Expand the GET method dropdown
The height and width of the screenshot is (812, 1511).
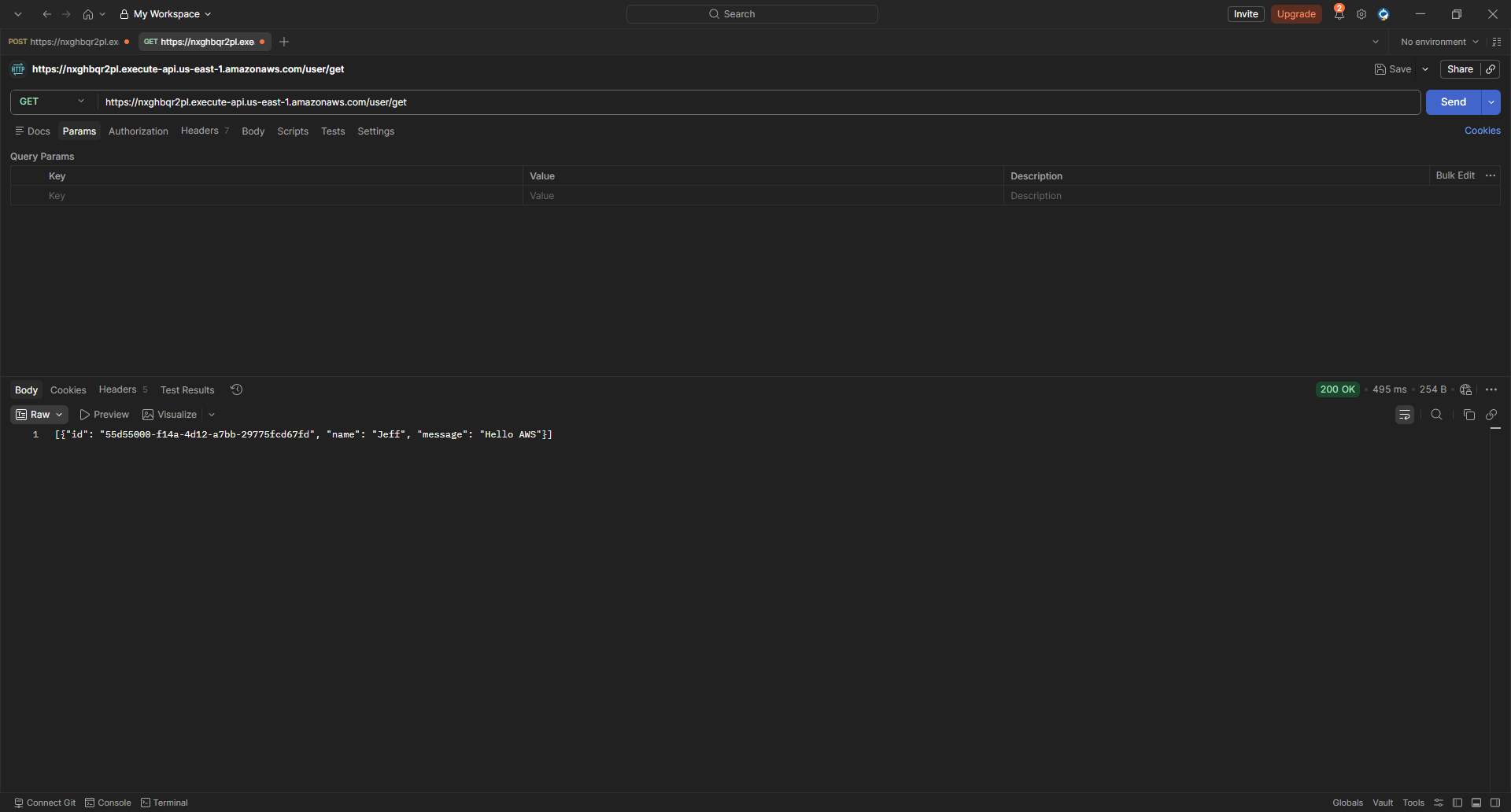(54, 101)
